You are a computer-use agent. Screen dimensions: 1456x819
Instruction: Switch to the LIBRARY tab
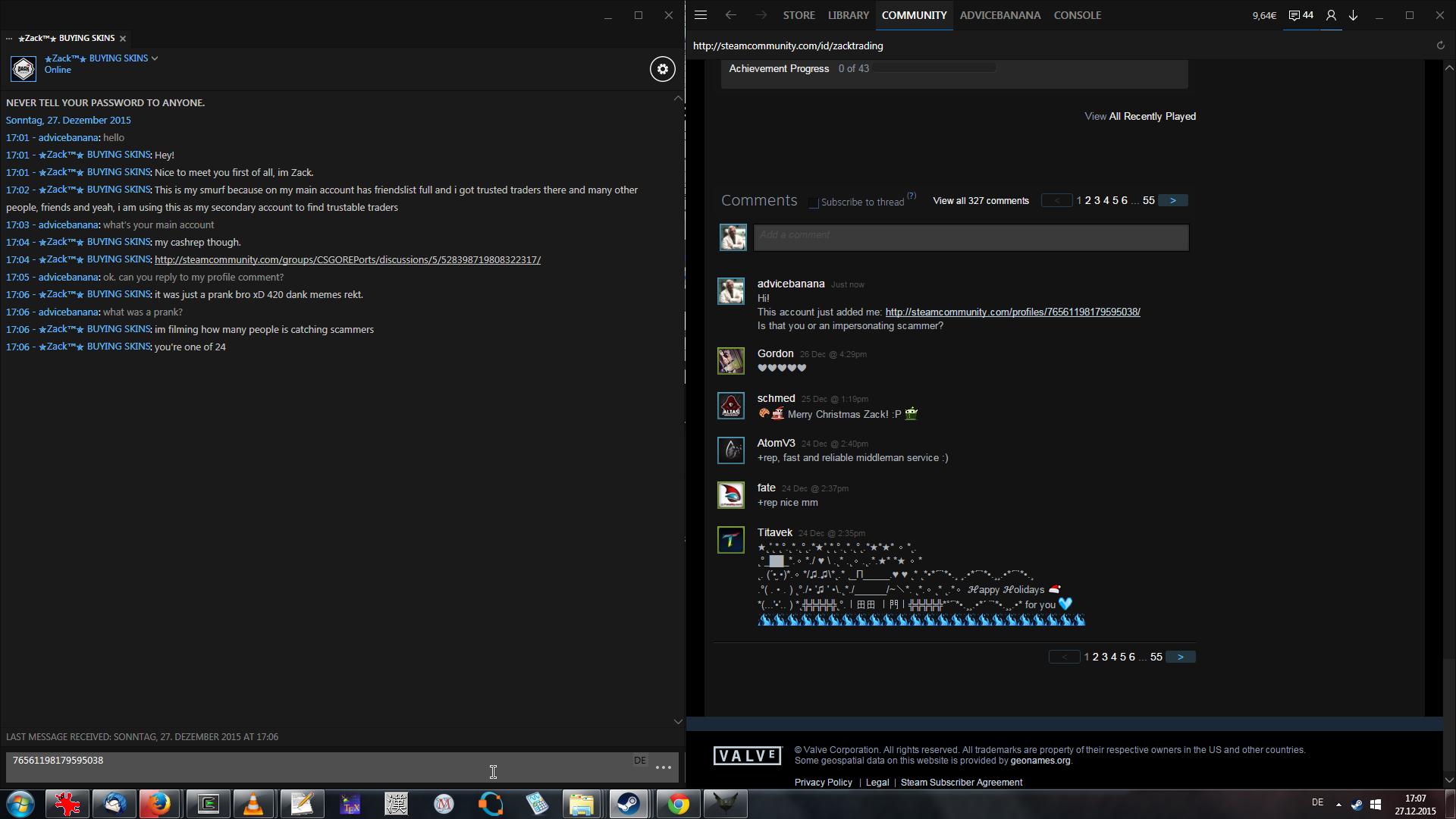click(x=848, y=15)
